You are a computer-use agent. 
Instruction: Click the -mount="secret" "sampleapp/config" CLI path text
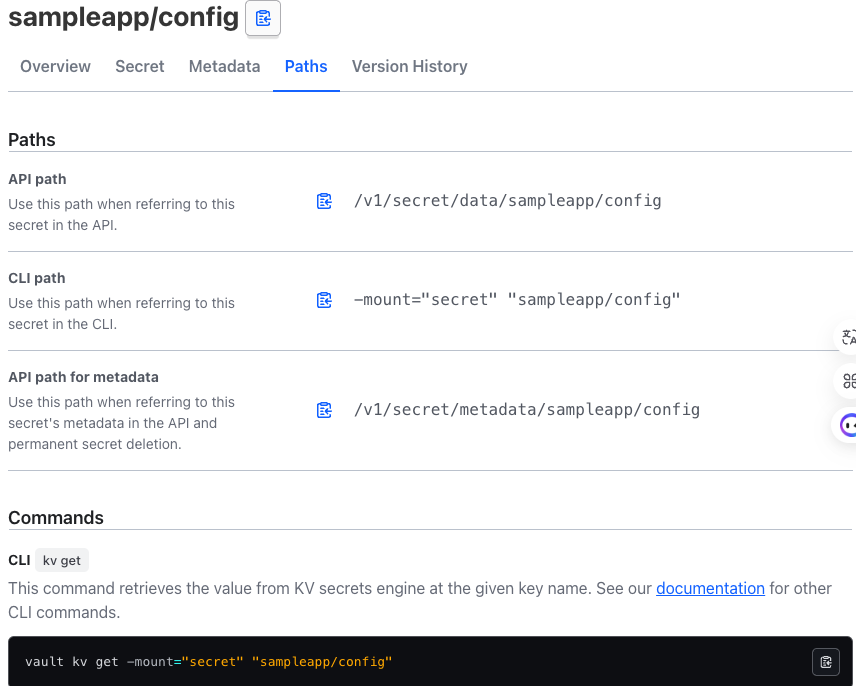click(x=517, y=300)
